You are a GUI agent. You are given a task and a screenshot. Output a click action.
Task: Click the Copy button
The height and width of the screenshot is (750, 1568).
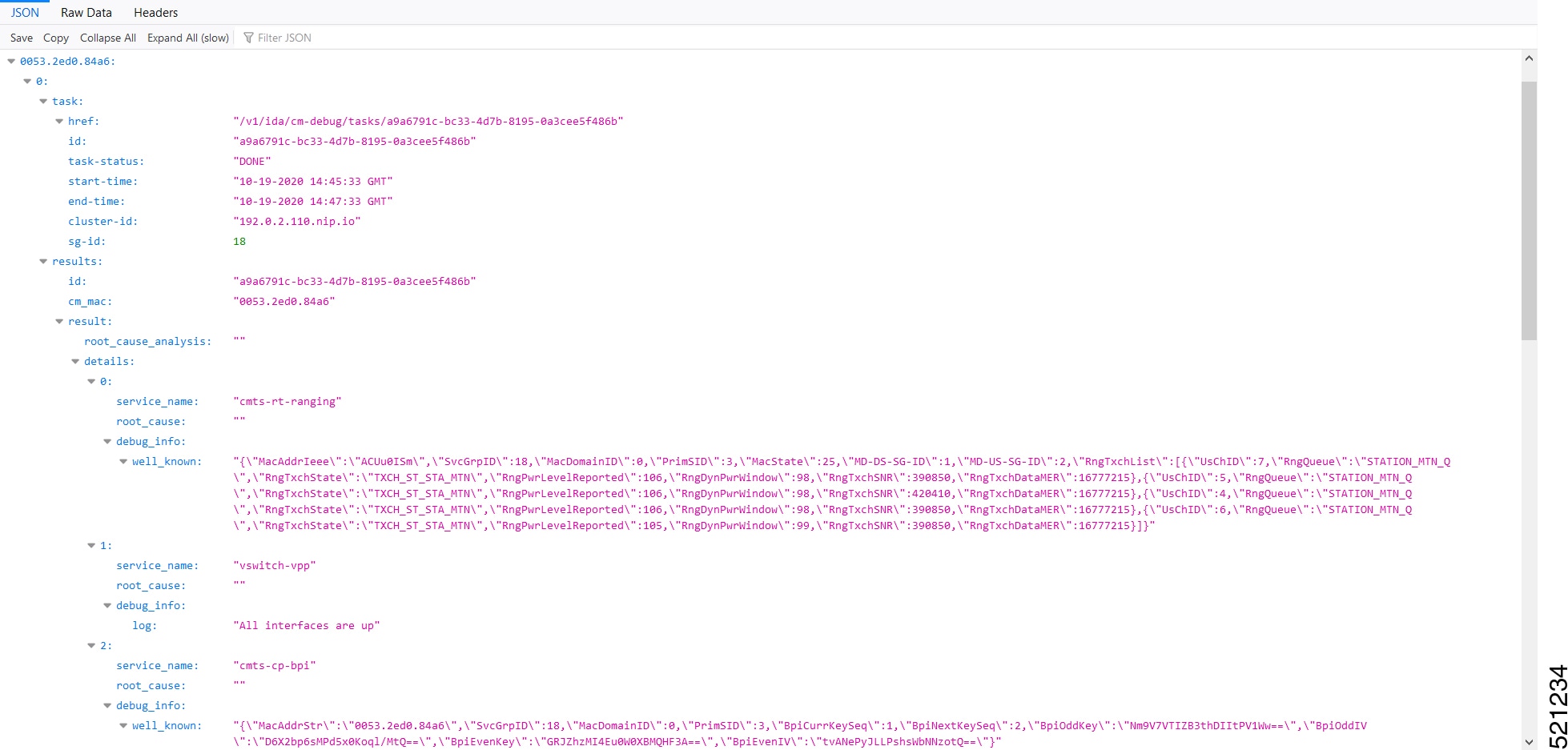coord(56,38)
